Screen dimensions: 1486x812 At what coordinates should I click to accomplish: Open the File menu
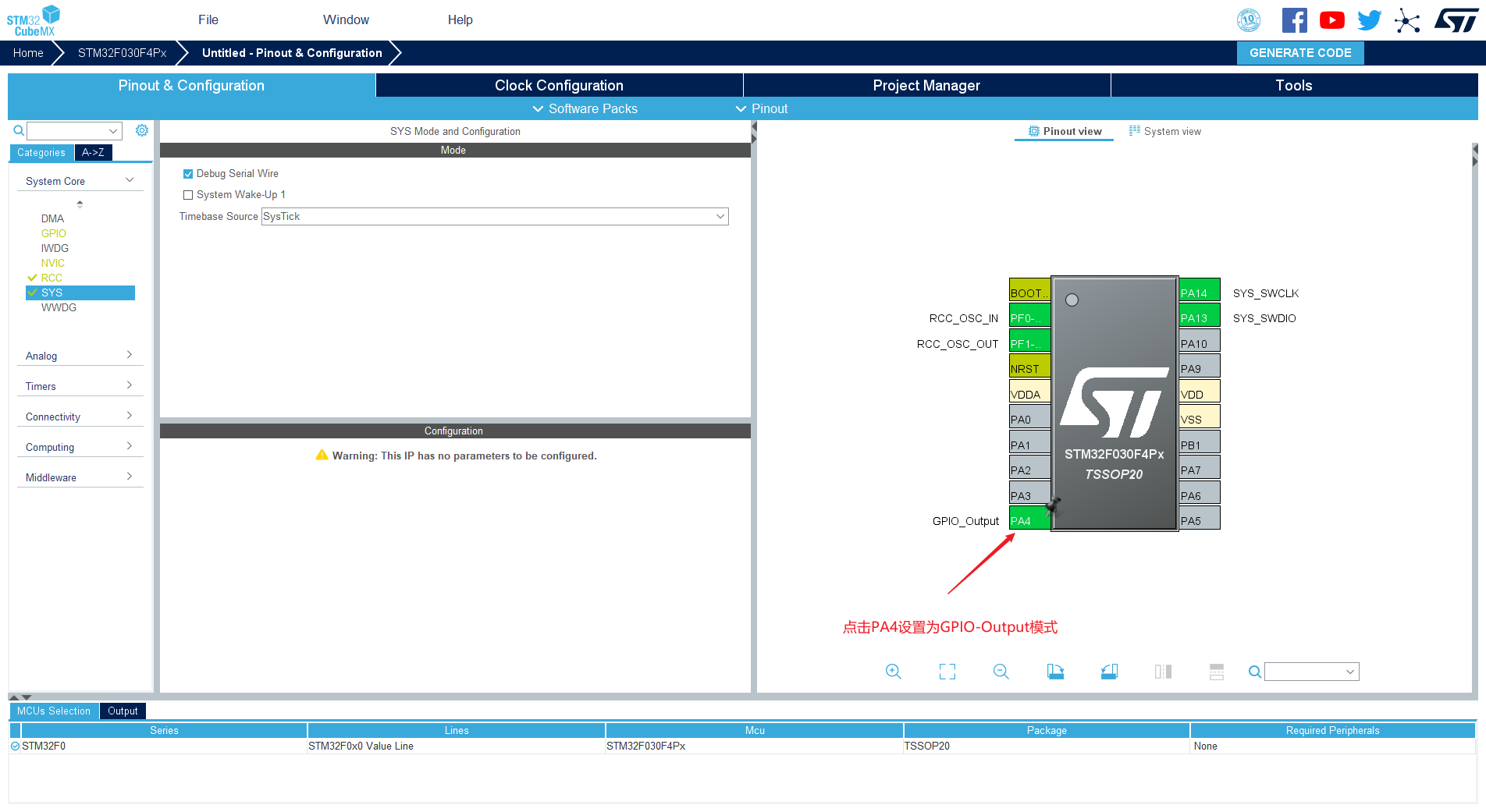[x=208, y=20]
